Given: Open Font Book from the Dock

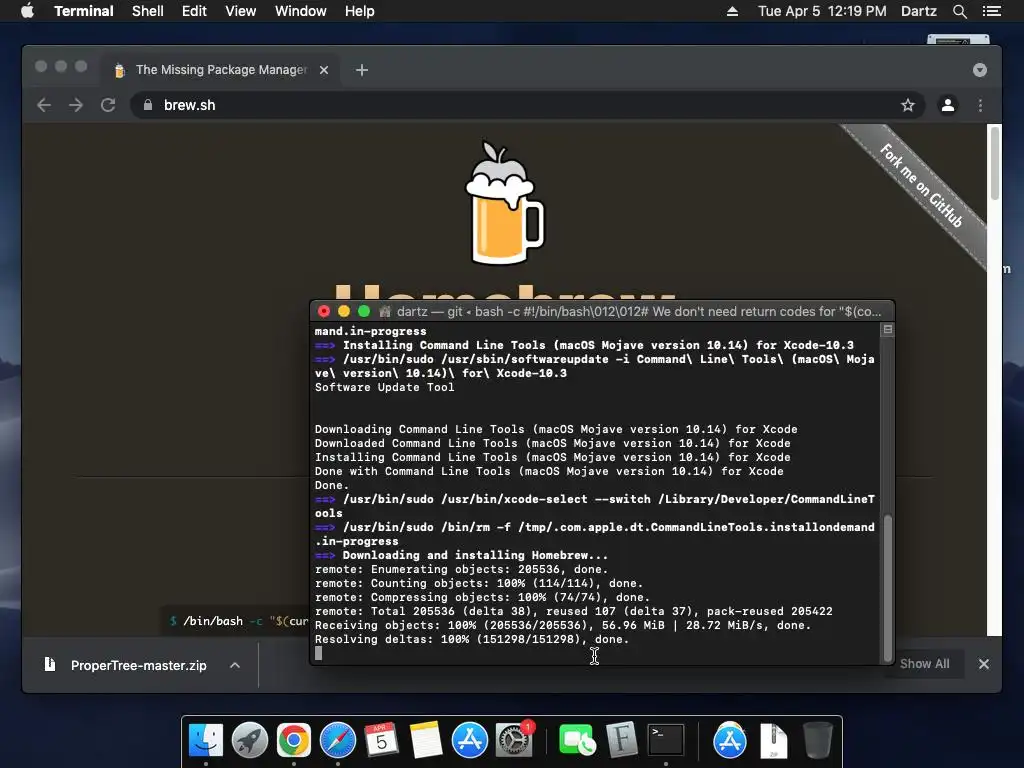Looking at the screenshot, I should [x=621, y=740].
